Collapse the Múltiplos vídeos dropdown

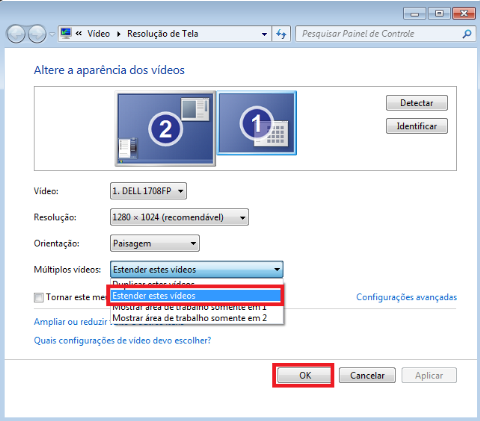tap(197, 269)
